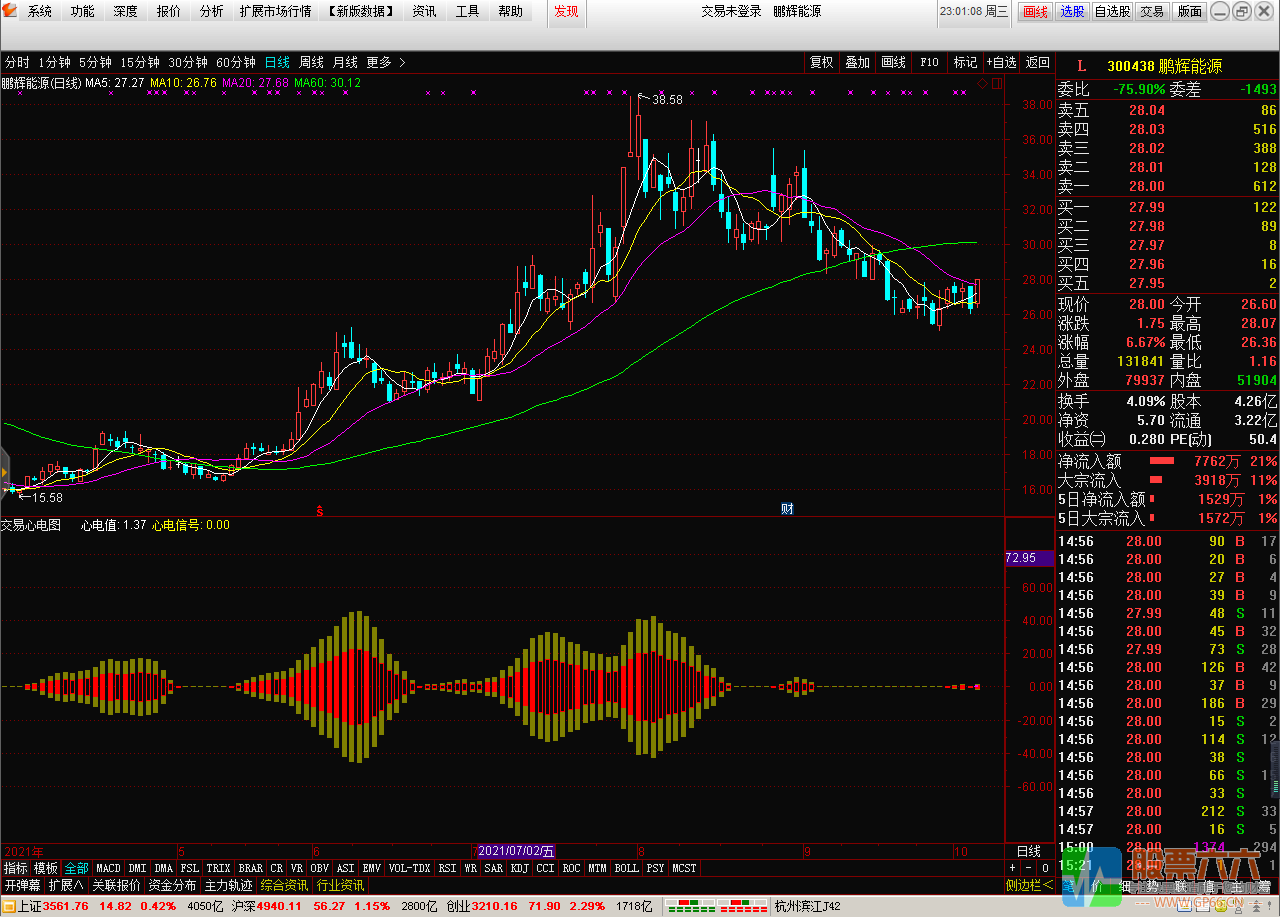Add stock to watchlist with +自选
This screenshot has width=1280, height=917.
pyautogui.click(x=1001, y=62)
